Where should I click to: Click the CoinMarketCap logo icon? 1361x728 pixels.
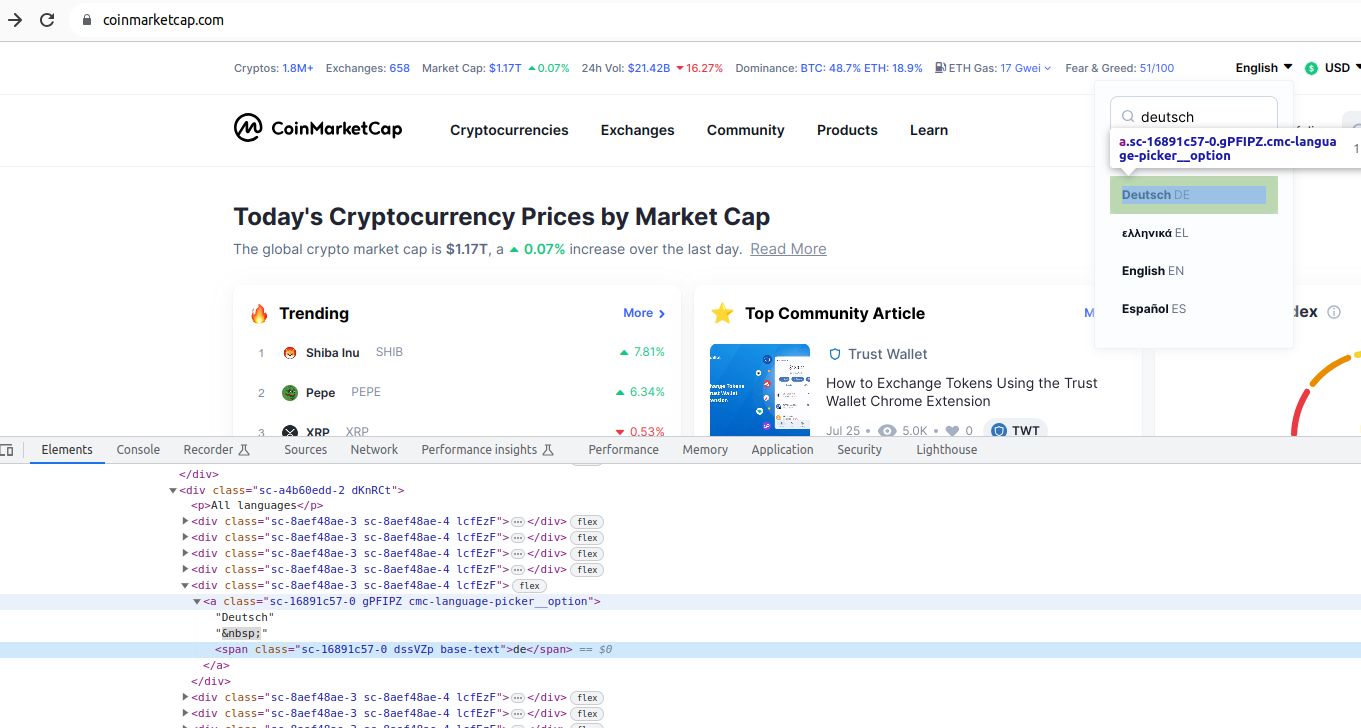(x=248, y=128)
